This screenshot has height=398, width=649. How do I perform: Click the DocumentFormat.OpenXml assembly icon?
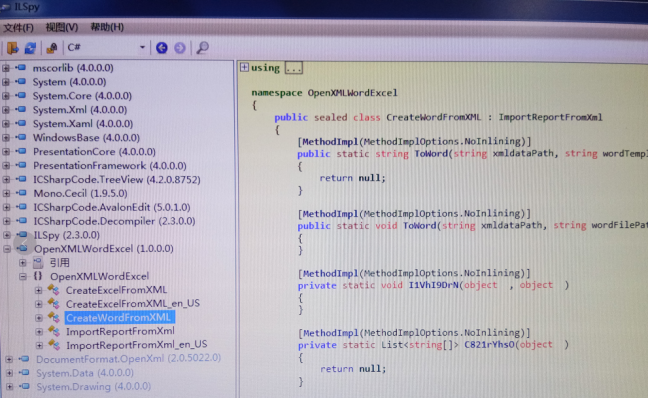[24, 359]
